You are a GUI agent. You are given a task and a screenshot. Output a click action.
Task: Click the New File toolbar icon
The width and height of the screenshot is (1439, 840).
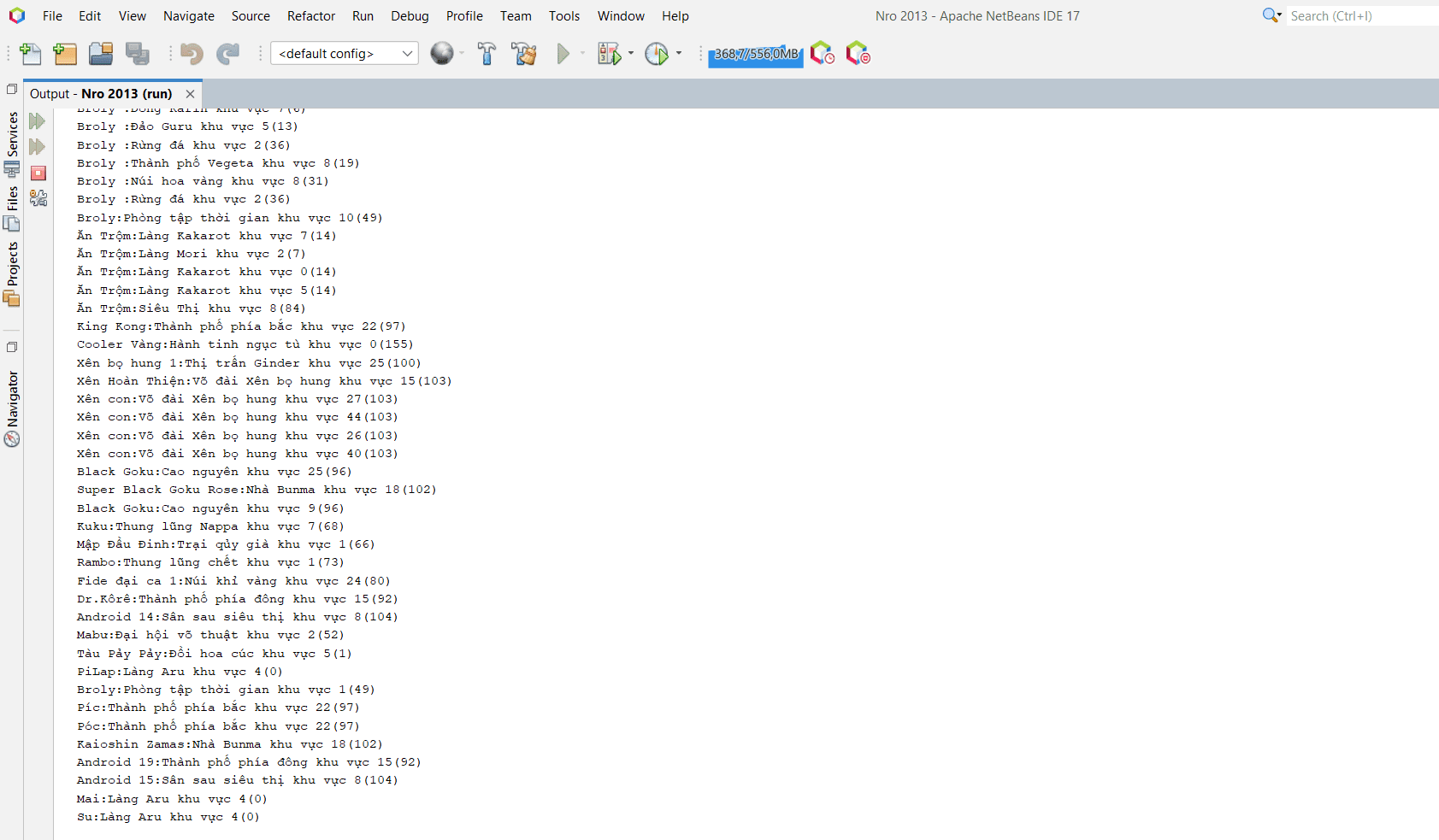[30, 54]
